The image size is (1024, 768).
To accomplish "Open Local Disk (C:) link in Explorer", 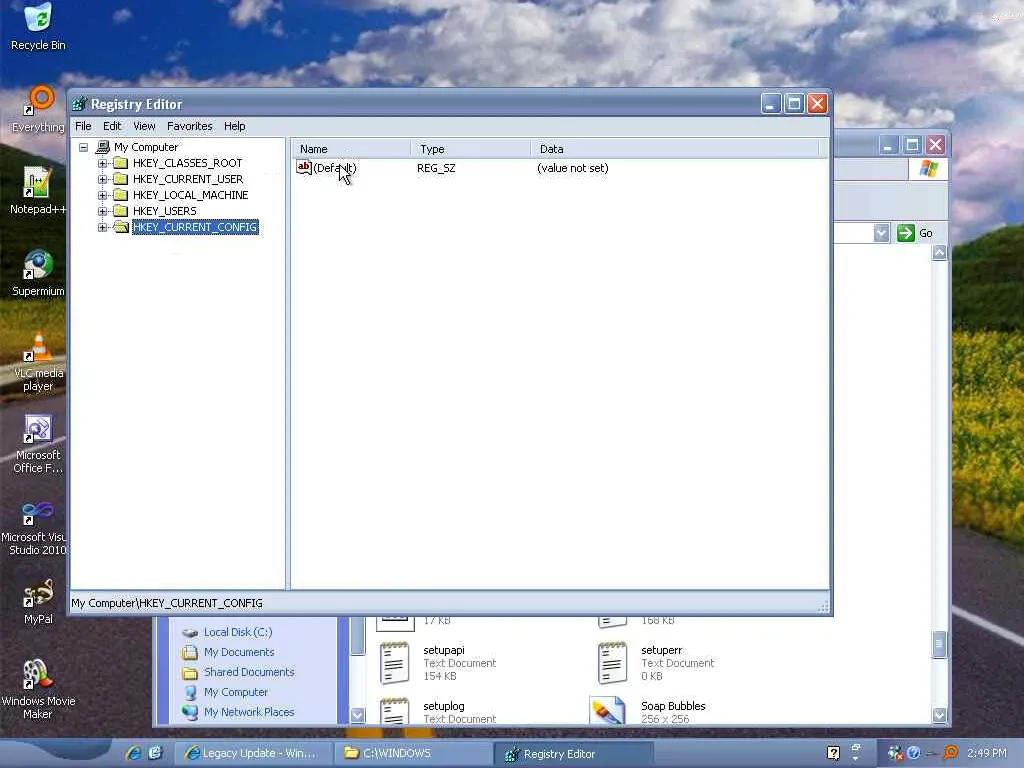I will coord(238,632).
